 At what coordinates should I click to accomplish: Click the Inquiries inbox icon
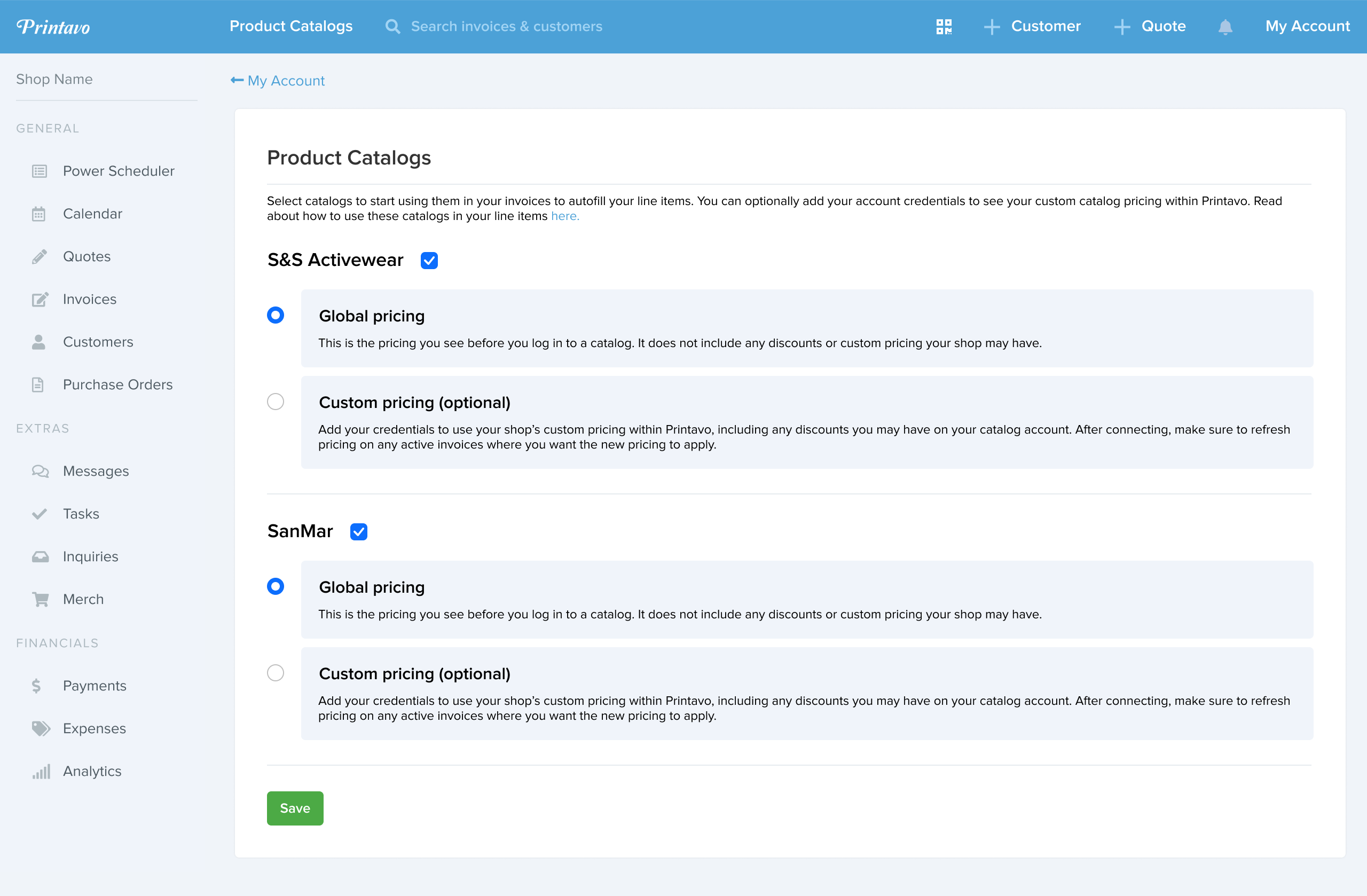click(x=40, y=556)
